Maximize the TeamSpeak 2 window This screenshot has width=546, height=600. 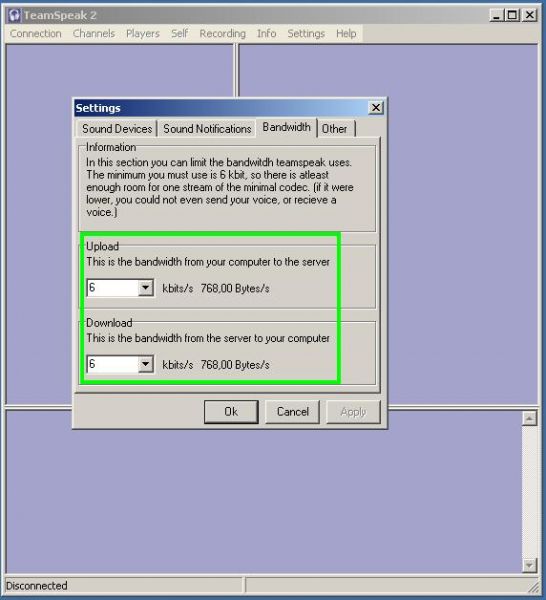coord(512,15)
